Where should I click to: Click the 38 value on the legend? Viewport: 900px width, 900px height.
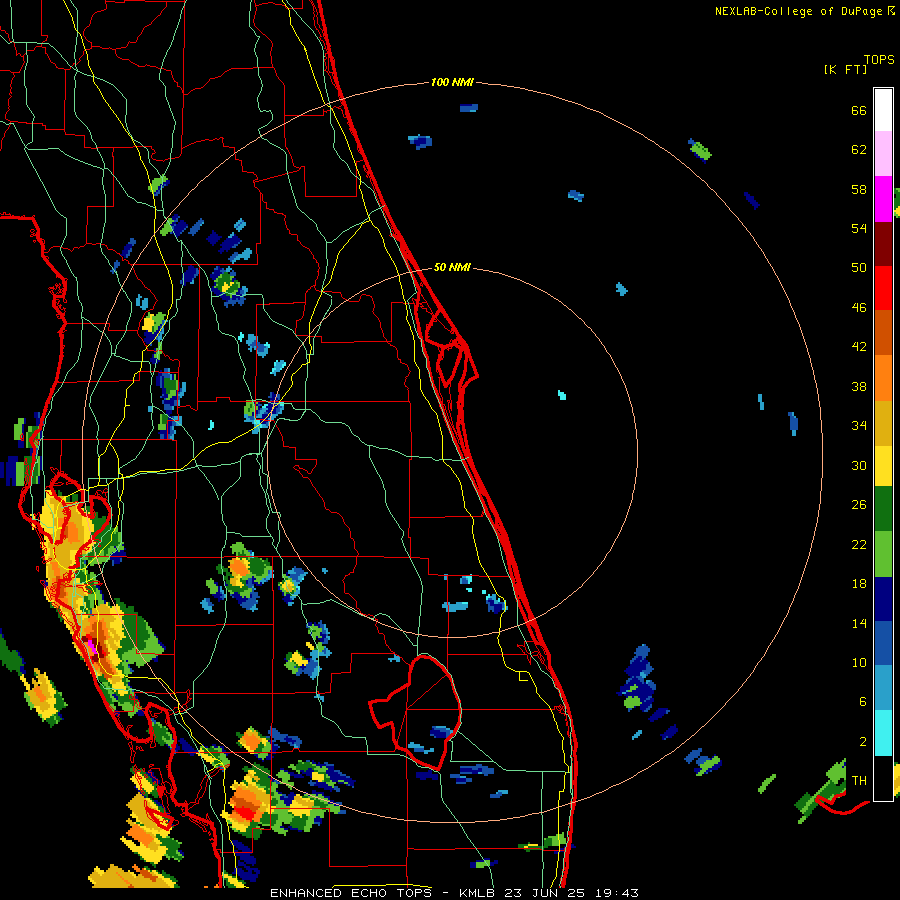click(x=859, y=386)
